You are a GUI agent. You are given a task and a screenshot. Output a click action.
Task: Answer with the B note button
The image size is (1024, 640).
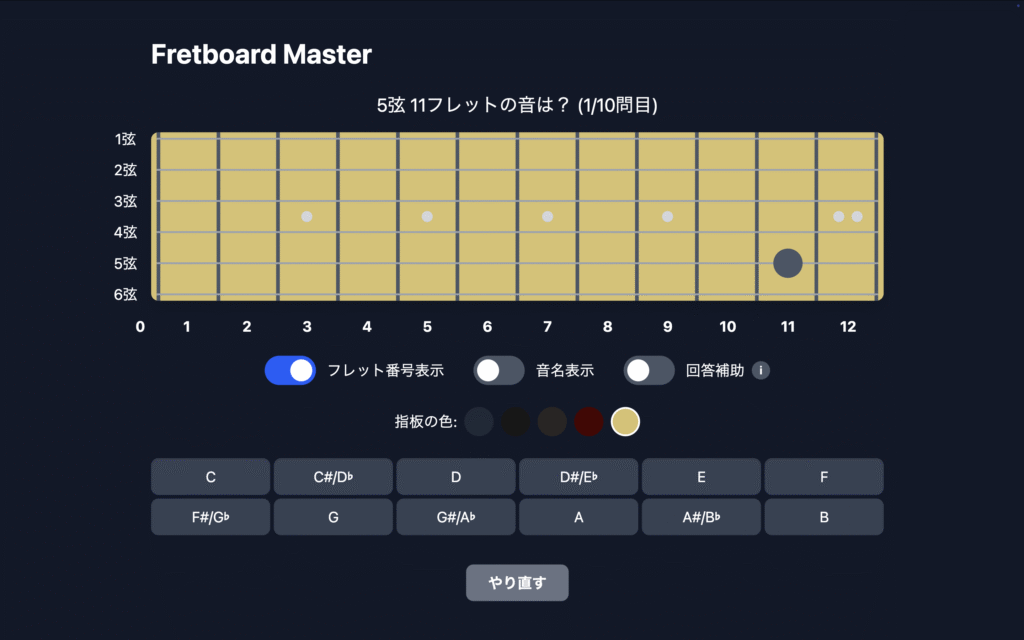pos(824,517)
